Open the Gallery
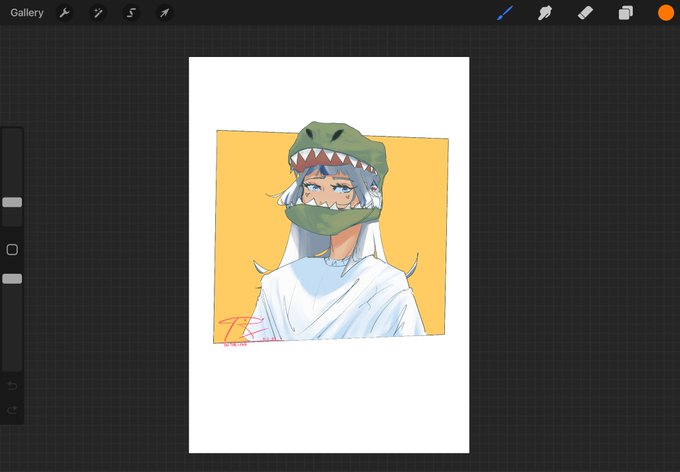 tap(27, 13)
